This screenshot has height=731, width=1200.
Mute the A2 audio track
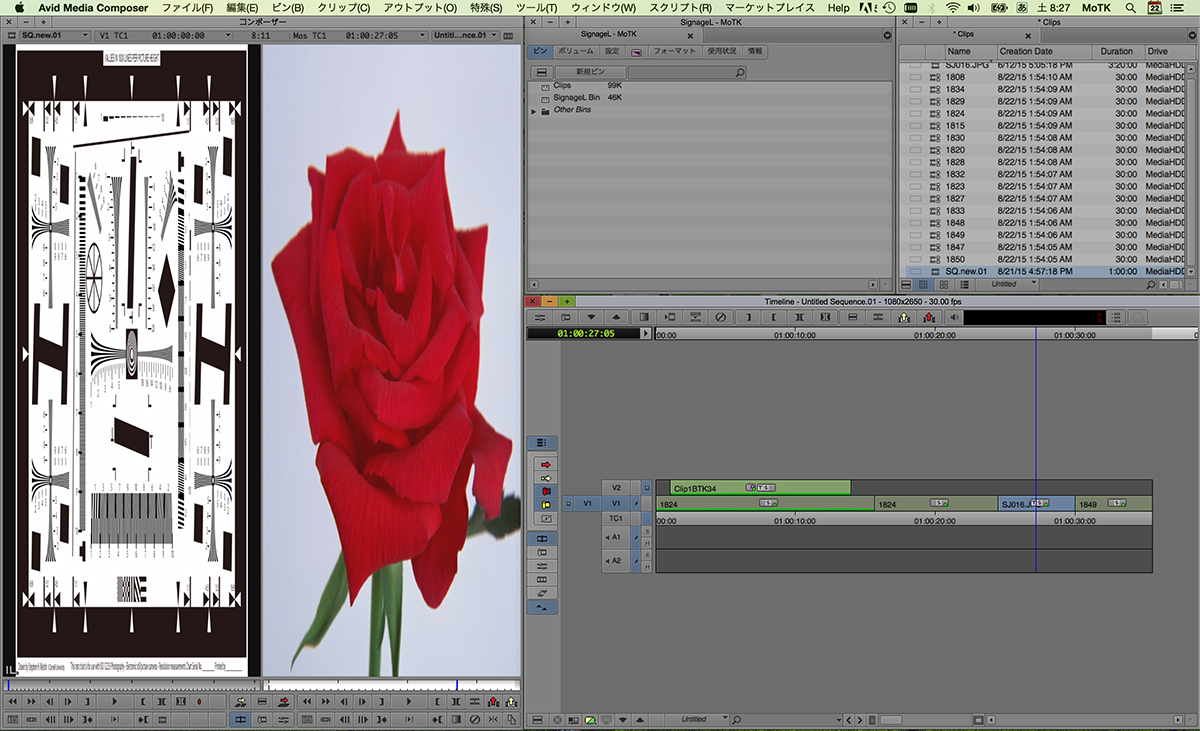647,566
